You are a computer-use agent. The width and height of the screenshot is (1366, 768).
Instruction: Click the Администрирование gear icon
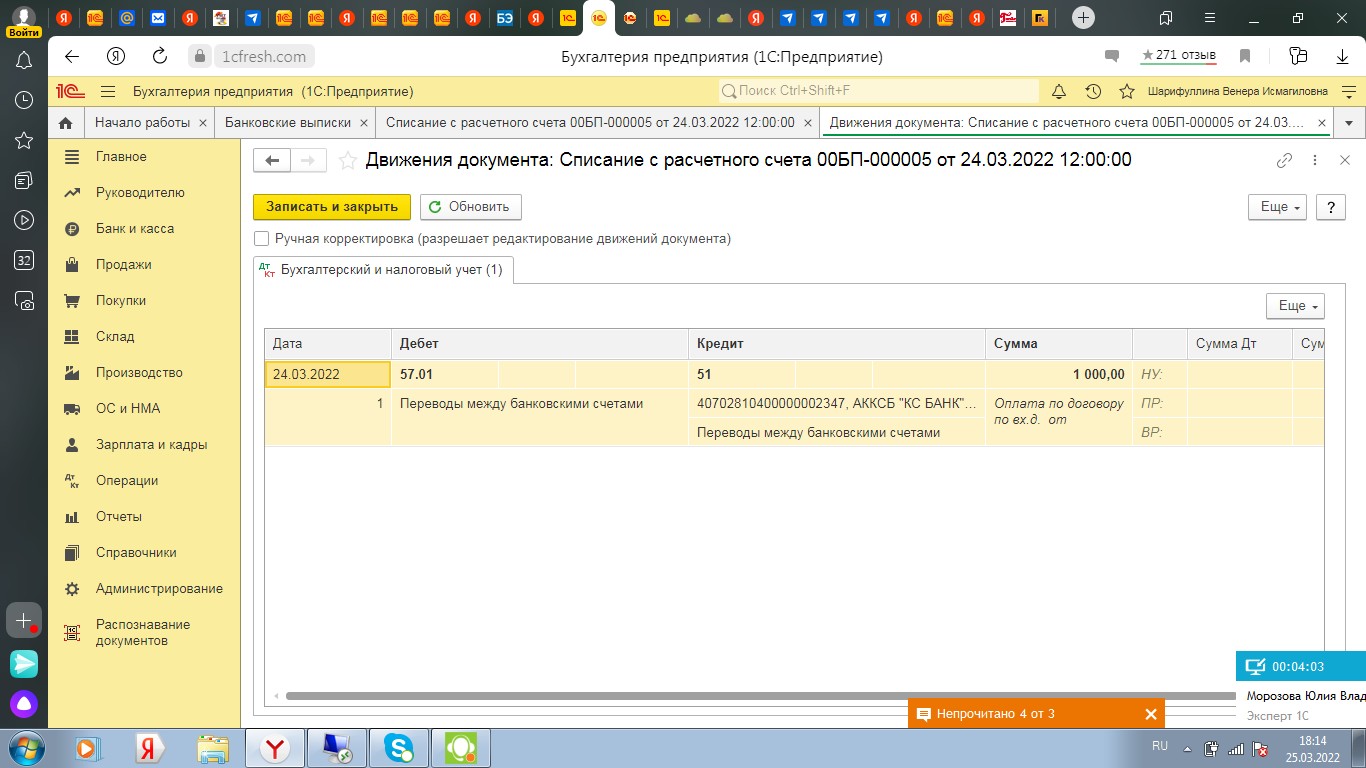[x=72, y=589]
